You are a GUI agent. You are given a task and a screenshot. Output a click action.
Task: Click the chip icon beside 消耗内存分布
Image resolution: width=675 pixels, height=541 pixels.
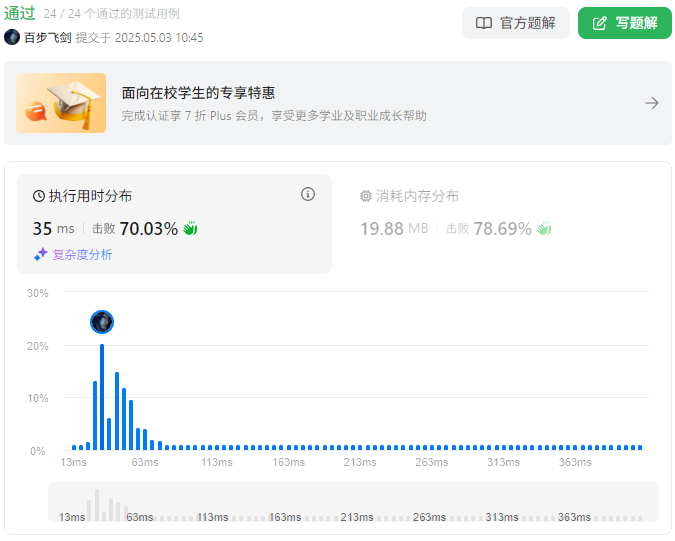pyautogui.click(x=365, y=196)
